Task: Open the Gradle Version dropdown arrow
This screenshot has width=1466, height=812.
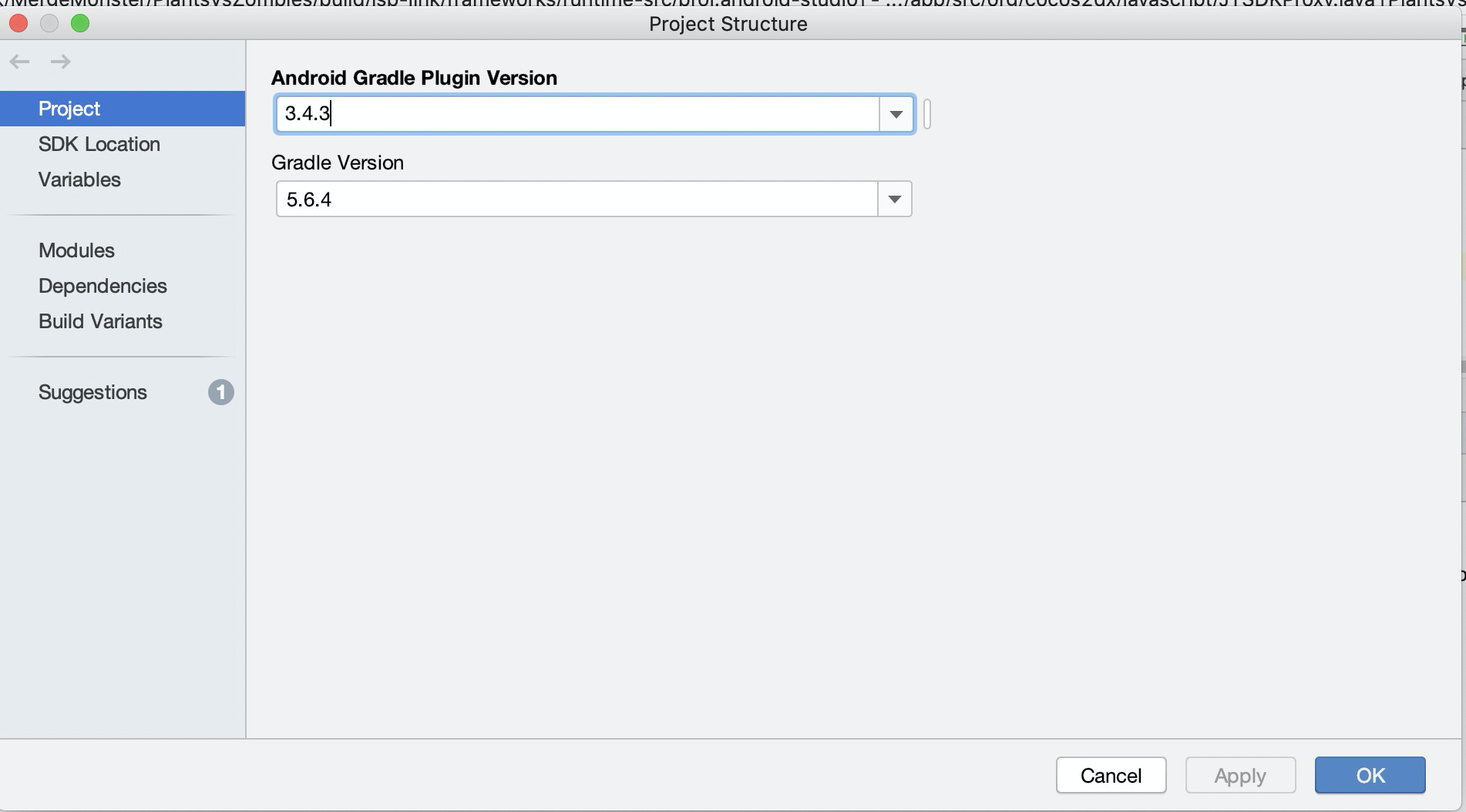Action: [894, 200]
